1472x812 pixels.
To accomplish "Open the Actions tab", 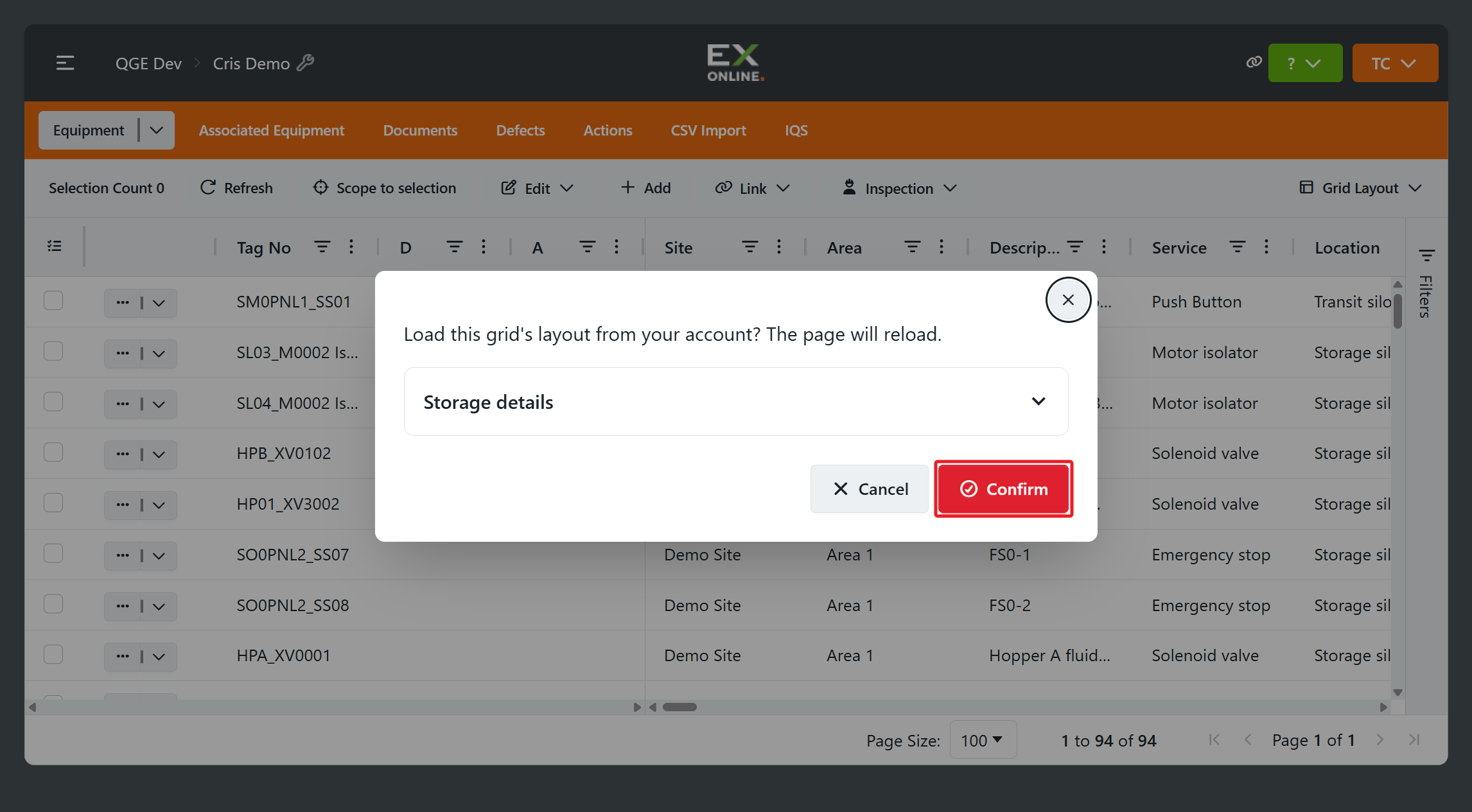I will [608, 130].
